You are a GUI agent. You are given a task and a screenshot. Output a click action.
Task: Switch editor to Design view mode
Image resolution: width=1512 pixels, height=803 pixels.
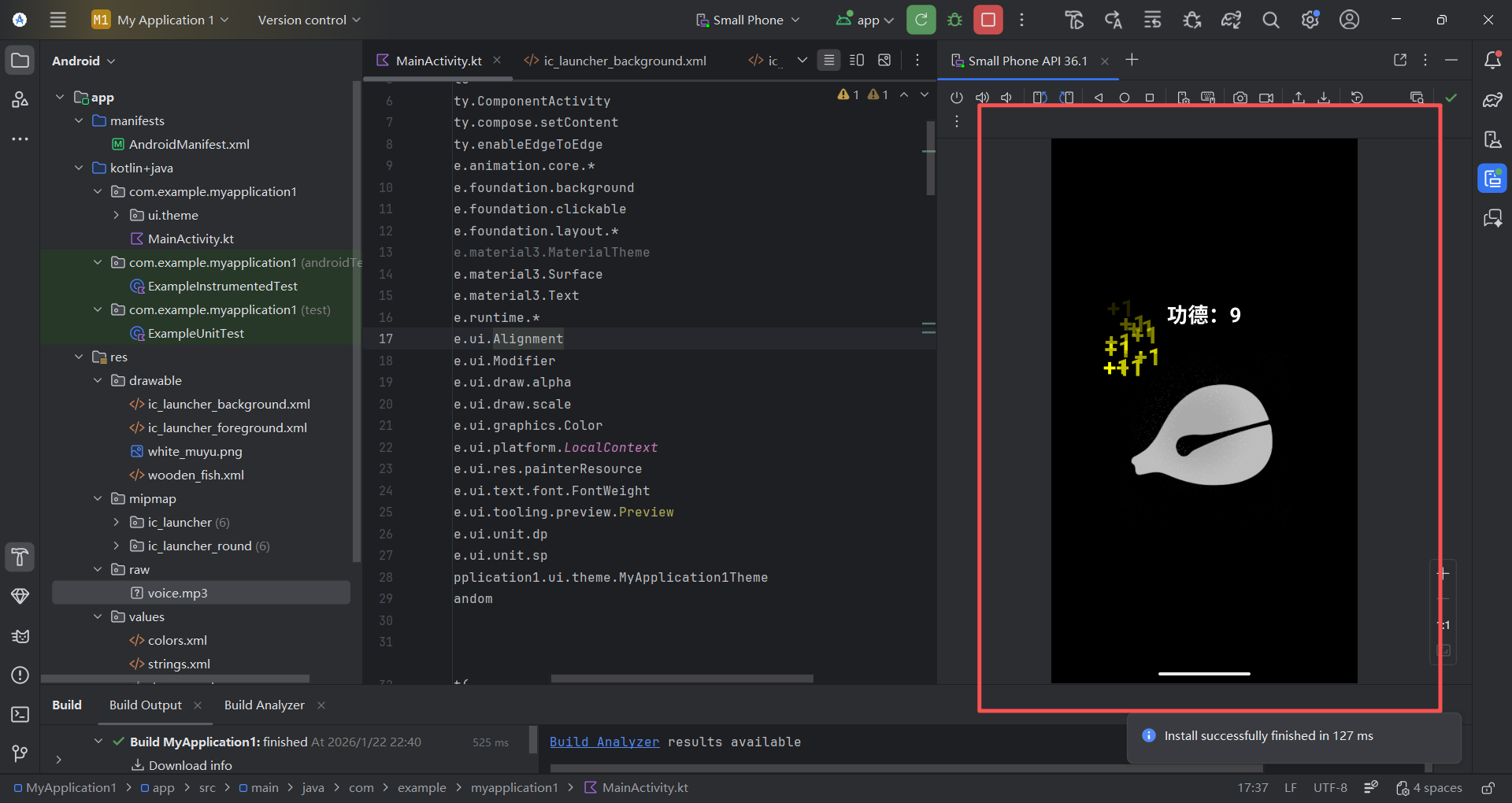884,61
